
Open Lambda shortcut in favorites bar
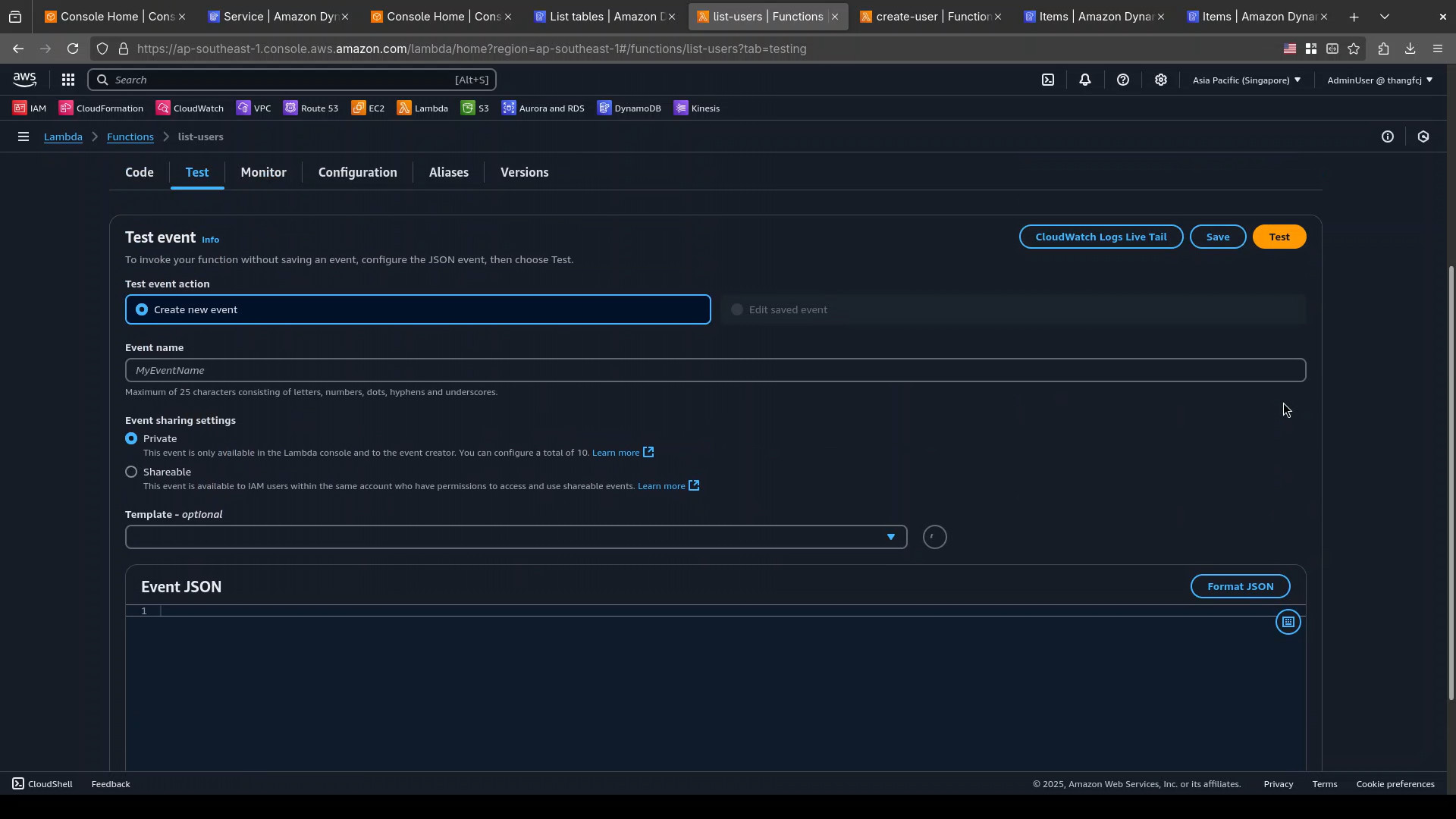tap(422, 108)
